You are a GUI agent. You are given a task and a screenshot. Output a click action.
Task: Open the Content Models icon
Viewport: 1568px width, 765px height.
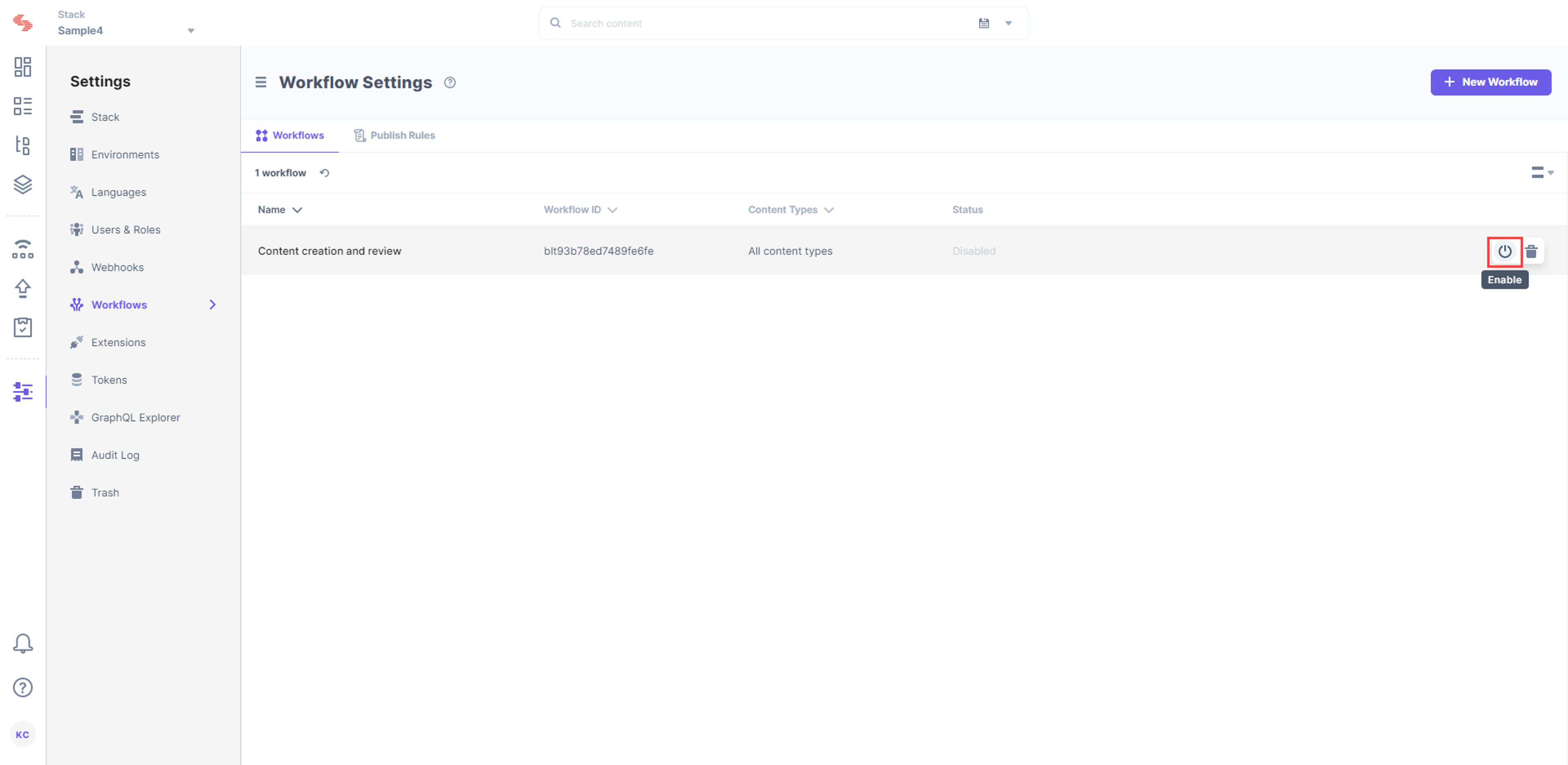pos(22,145)
